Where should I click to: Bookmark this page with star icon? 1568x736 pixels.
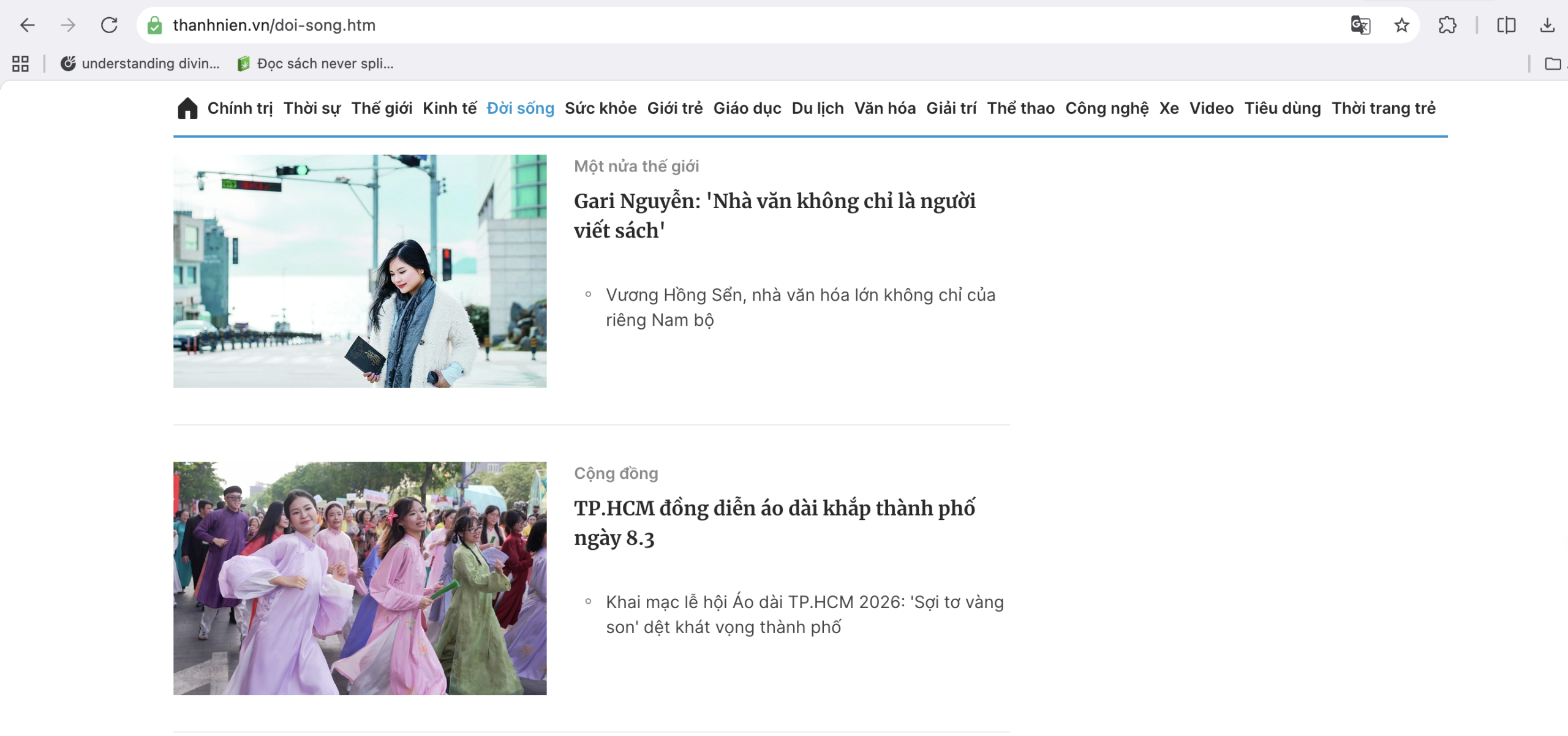1401,25
